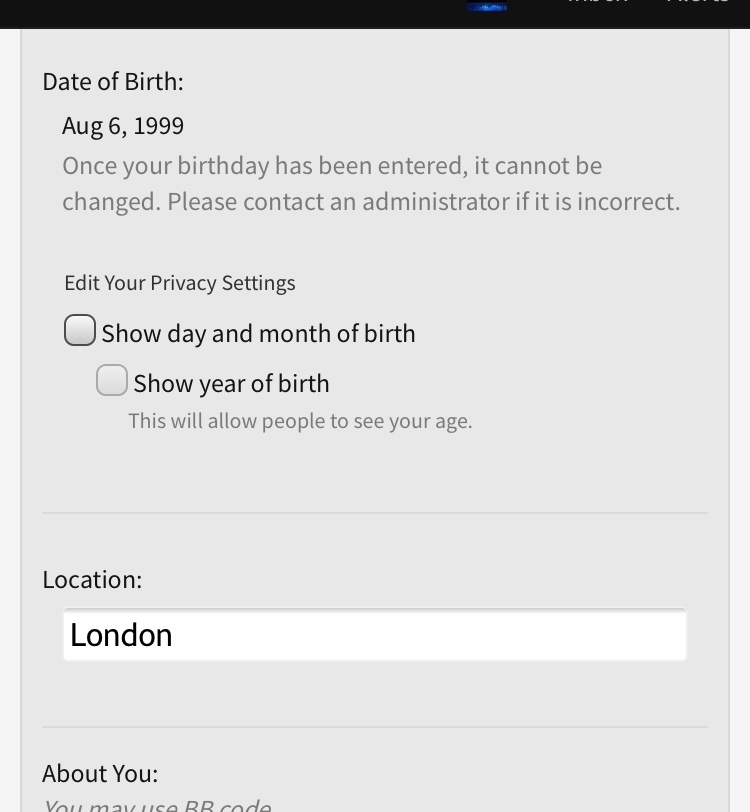Click the divider line above About You

pos(375,727)
